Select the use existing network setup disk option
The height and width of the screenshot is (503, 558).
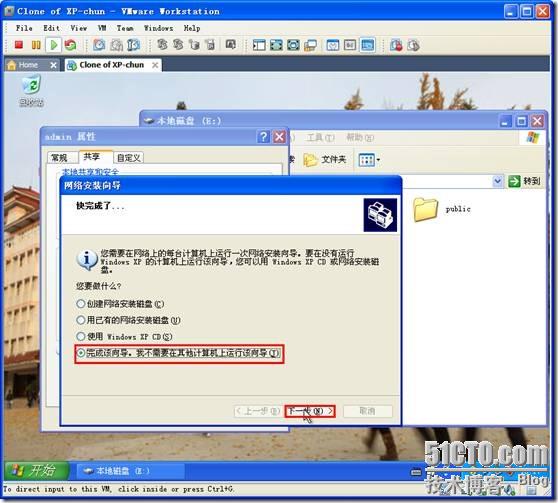point(128,320)
